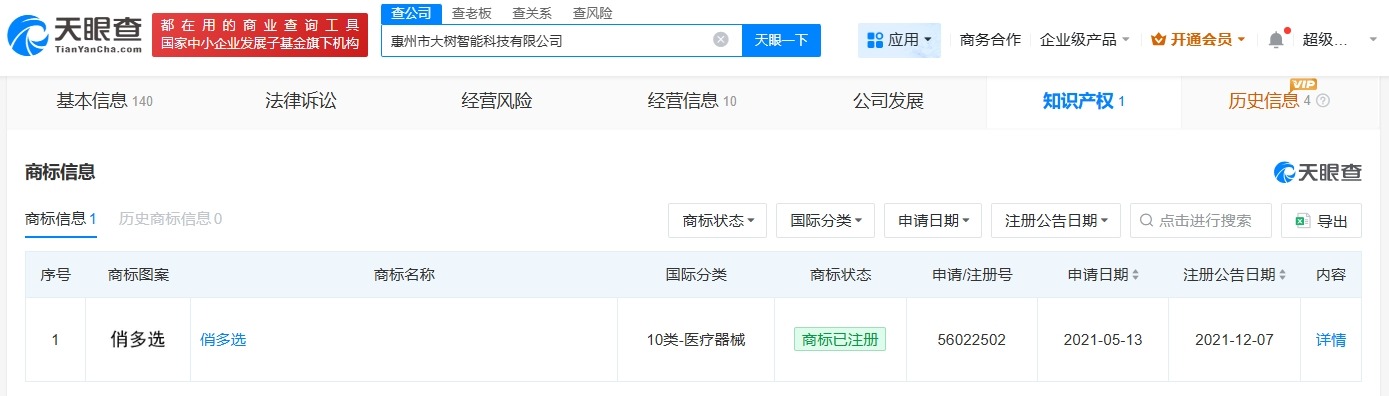This screenshot has width=1389, height=396.
Task: Clear the company search field
Action: point(720,40)
